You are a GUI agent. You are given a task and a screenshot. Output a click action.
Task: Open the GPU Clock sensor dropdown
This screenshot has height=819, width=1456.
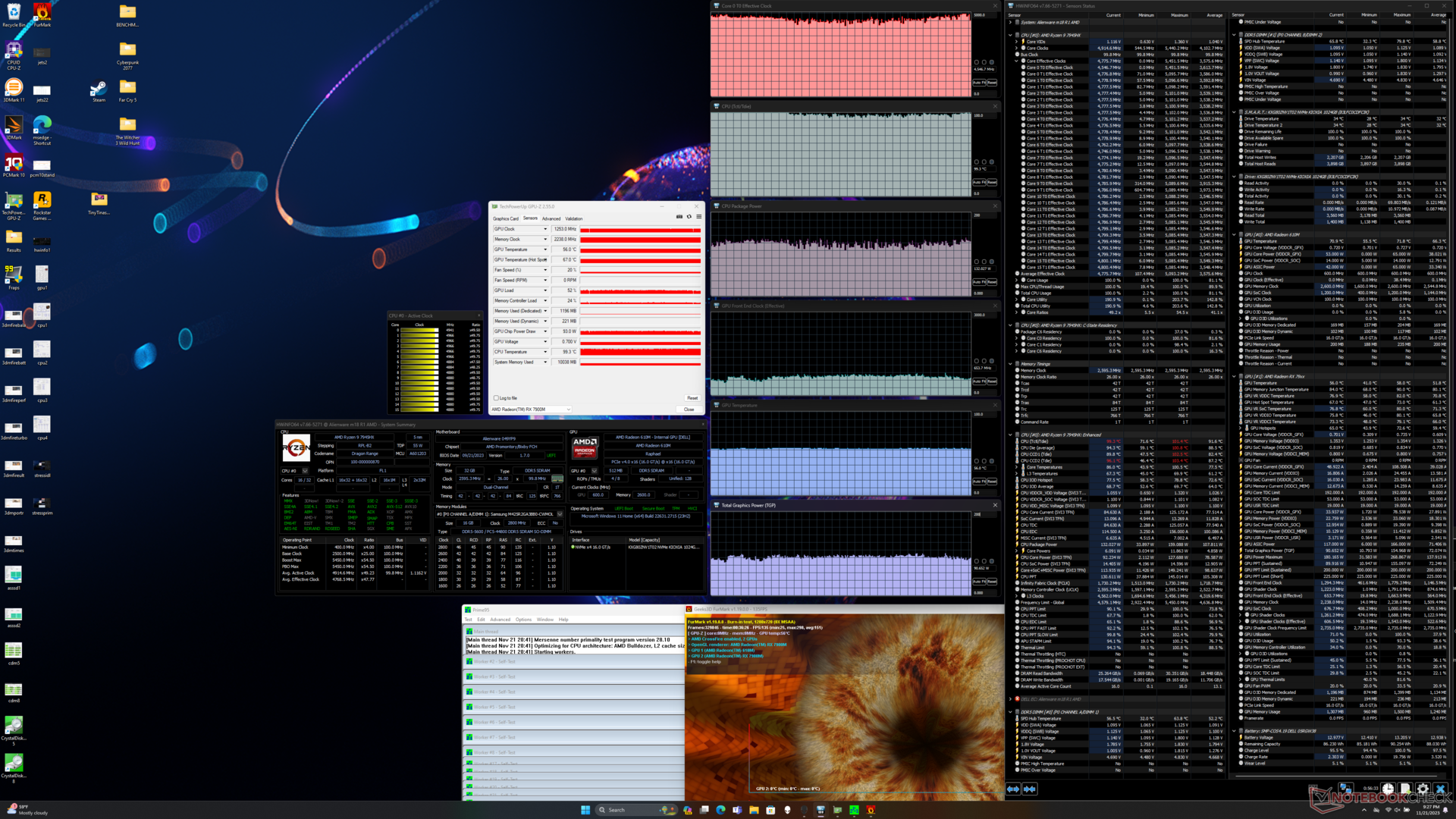click(x=544, y=229)
